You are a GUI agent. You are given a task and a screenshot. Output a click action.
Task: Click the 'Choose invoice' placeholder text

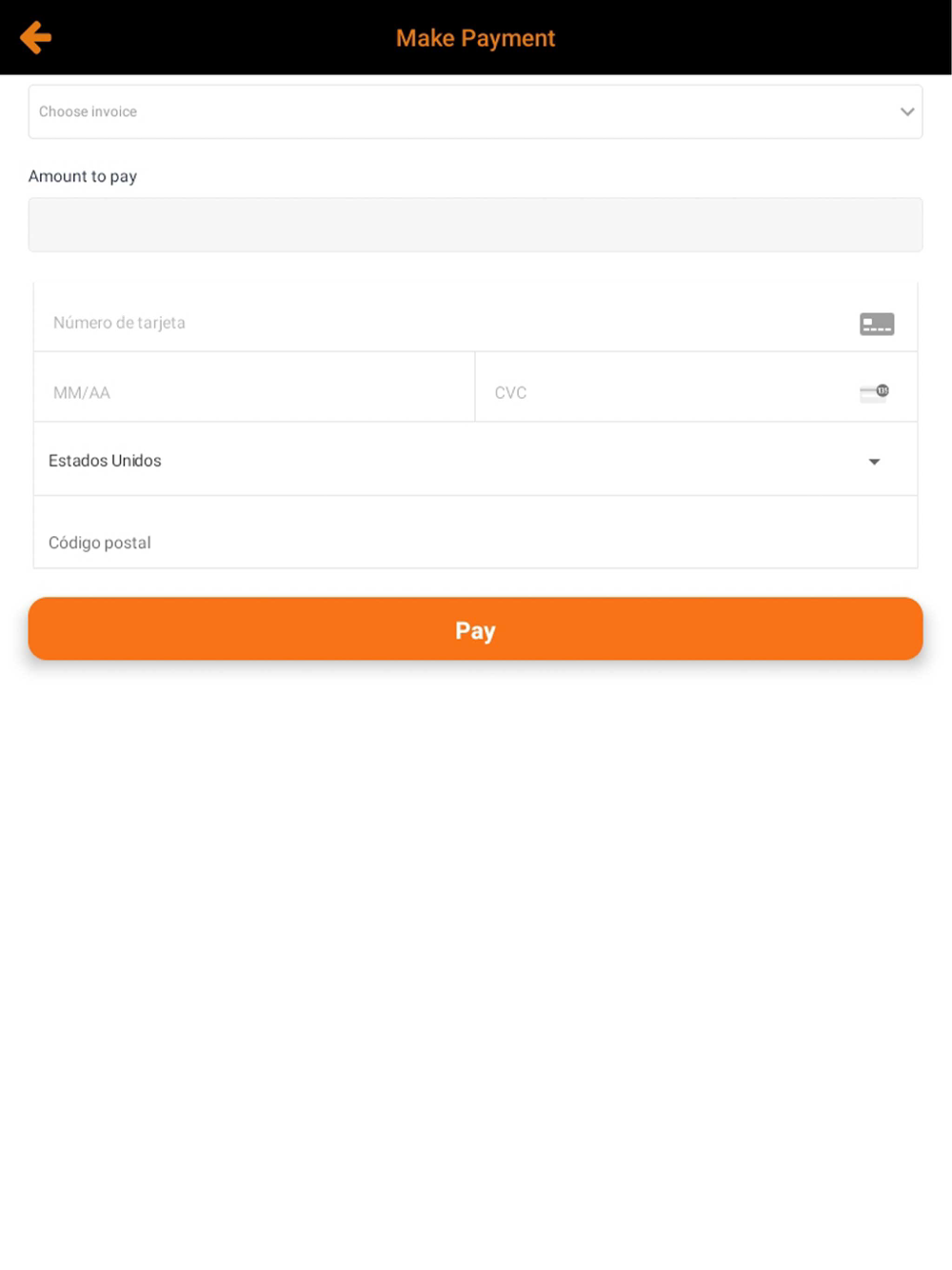tap(88, 111)
